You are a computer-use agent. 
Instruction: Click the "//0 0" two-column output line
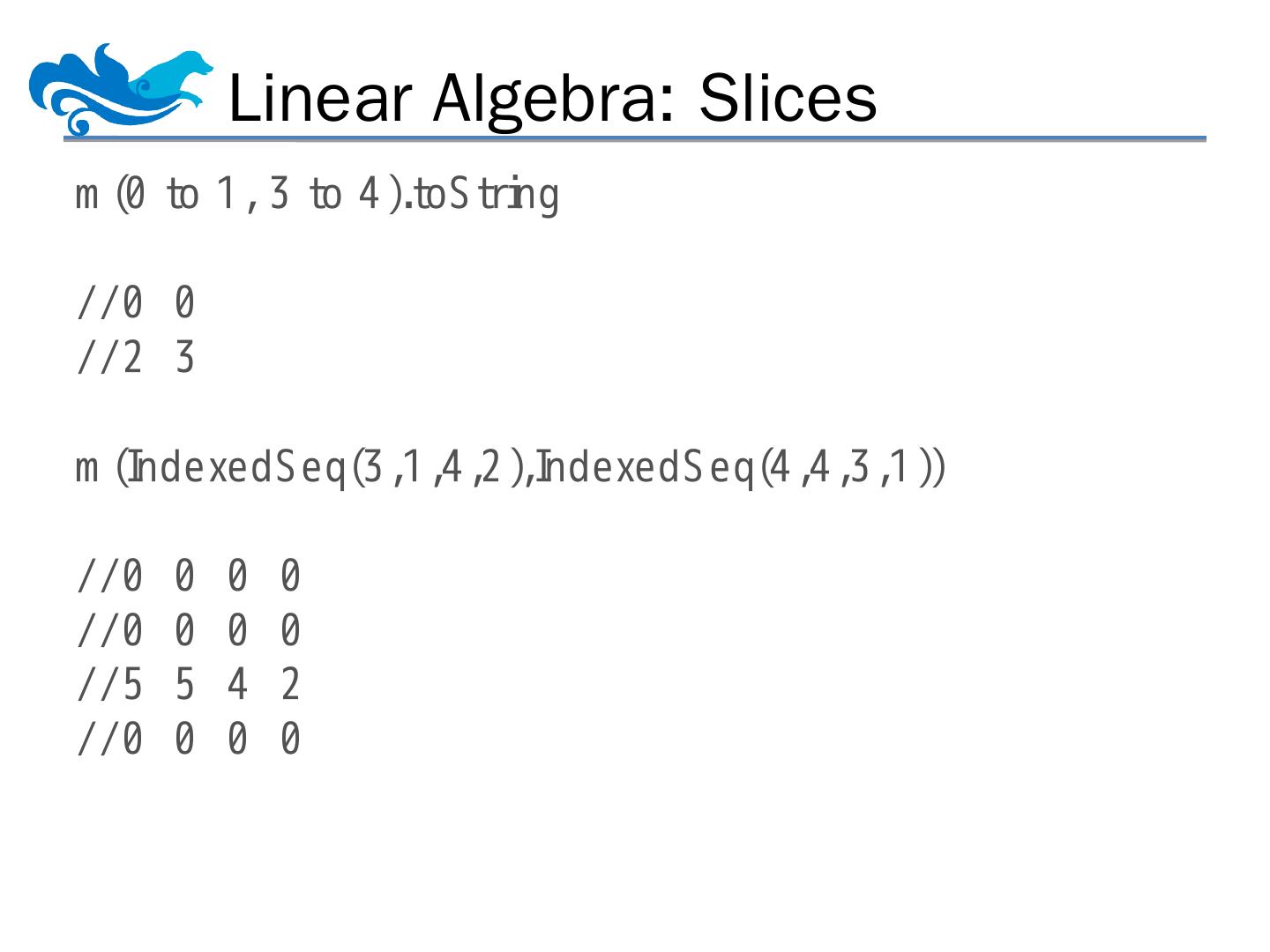click(137, 304)
